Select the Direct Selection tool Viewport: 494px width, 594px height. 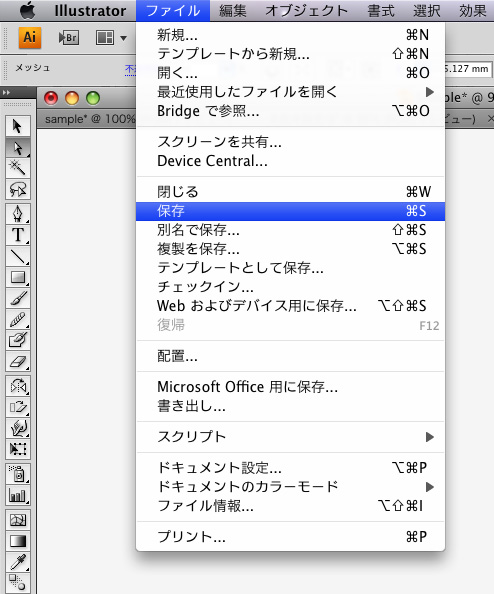17,147
